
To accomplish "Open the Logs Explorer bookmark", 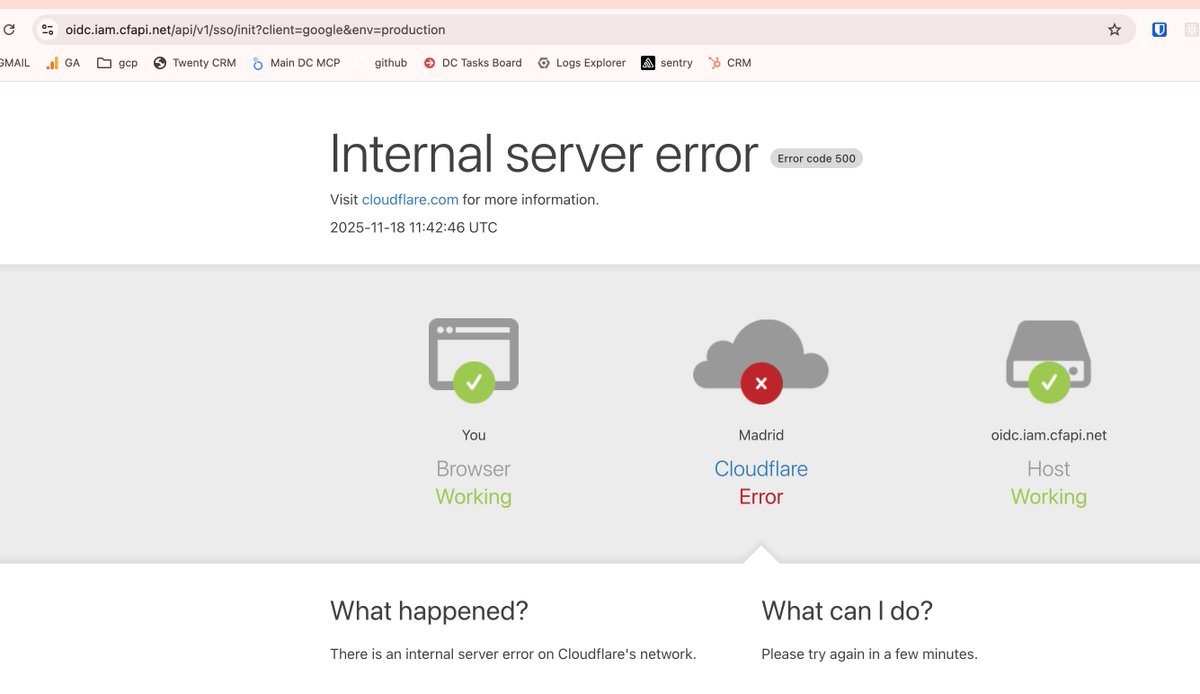I will coord(581,62).
